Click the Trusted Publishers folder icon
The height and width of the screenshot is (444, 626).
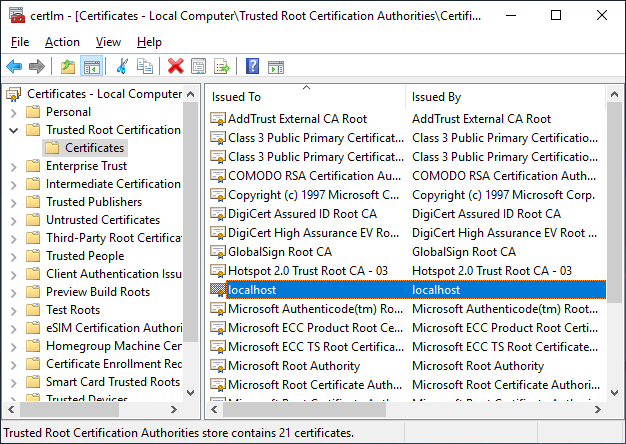point(33,202)
